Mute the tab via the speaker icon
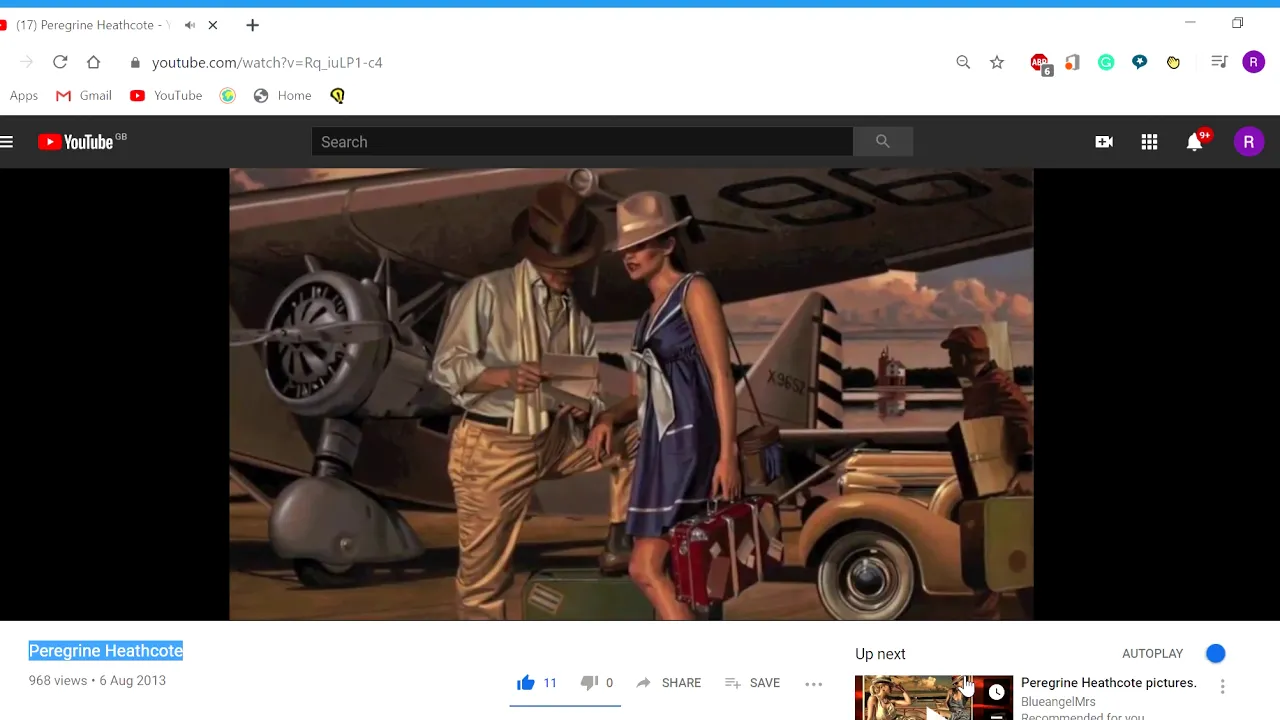 point(190,25)
